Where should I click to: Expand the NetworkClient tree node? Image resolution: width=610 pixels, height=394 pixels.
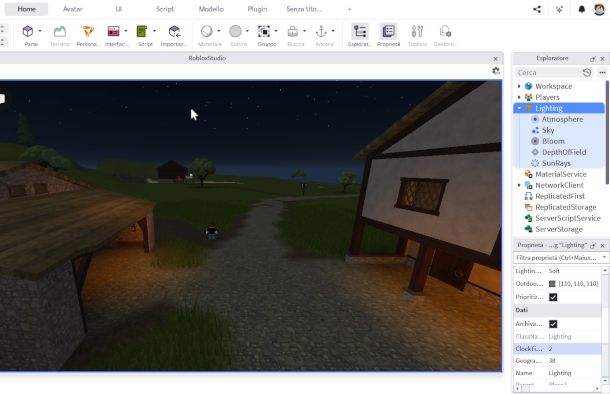pos(519,185)
